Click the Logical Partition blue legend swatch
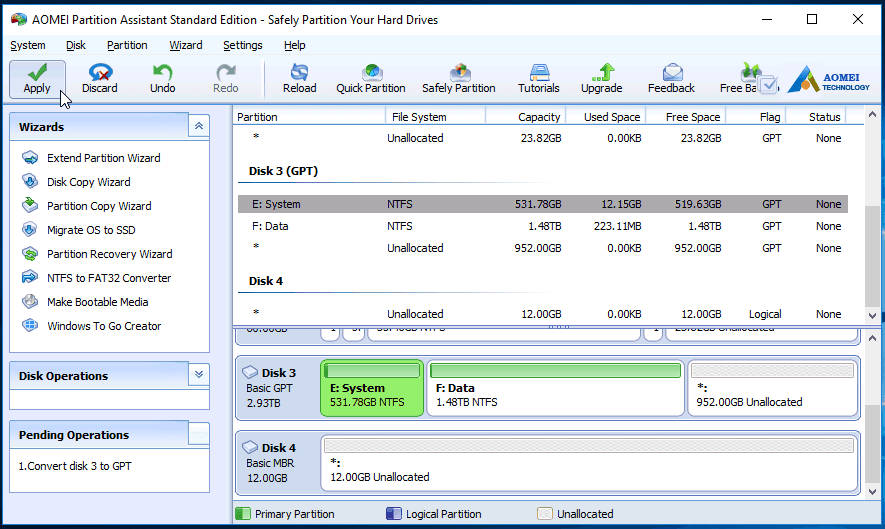Viewport: 885px width, 529px height. pyautogui.click(x=393, y=514)
